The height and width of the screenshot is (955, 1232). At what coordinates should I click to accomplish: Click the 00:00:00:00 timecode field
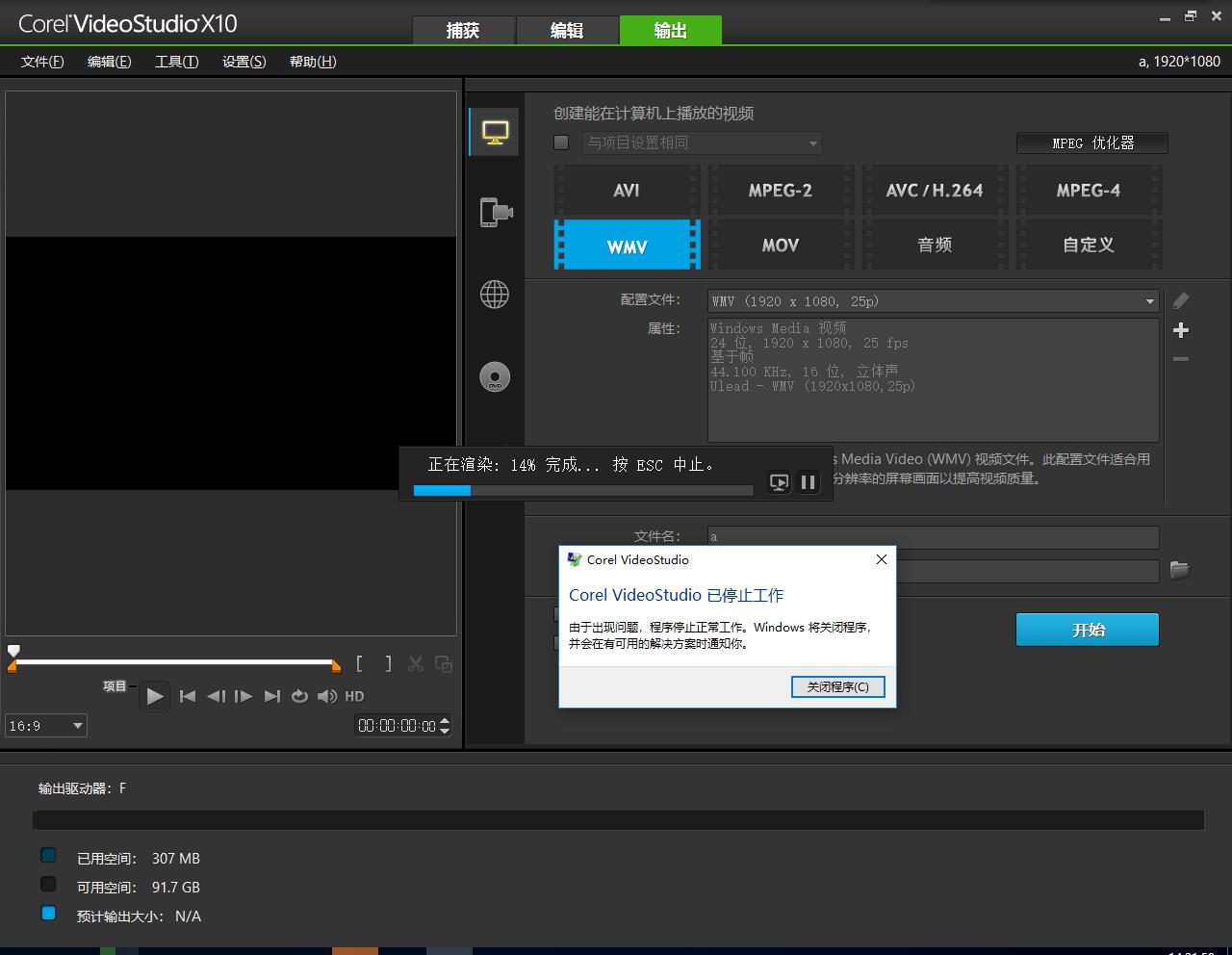(x=397, y=726)
